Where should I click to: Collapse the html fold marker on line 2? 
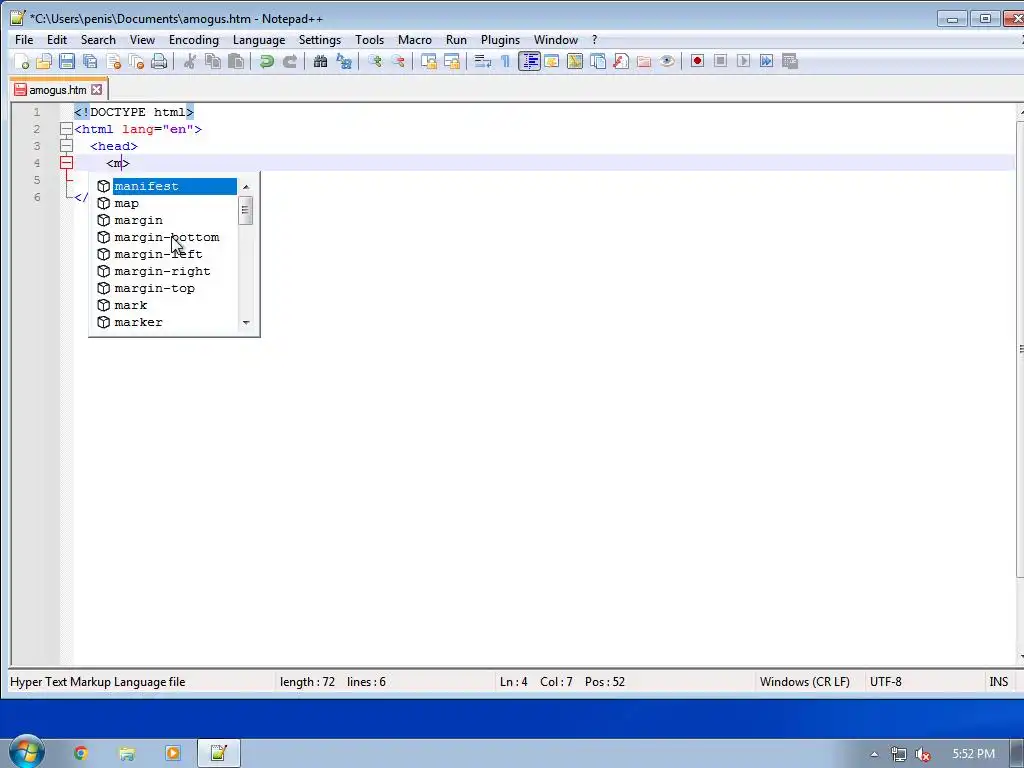[66, 129]
